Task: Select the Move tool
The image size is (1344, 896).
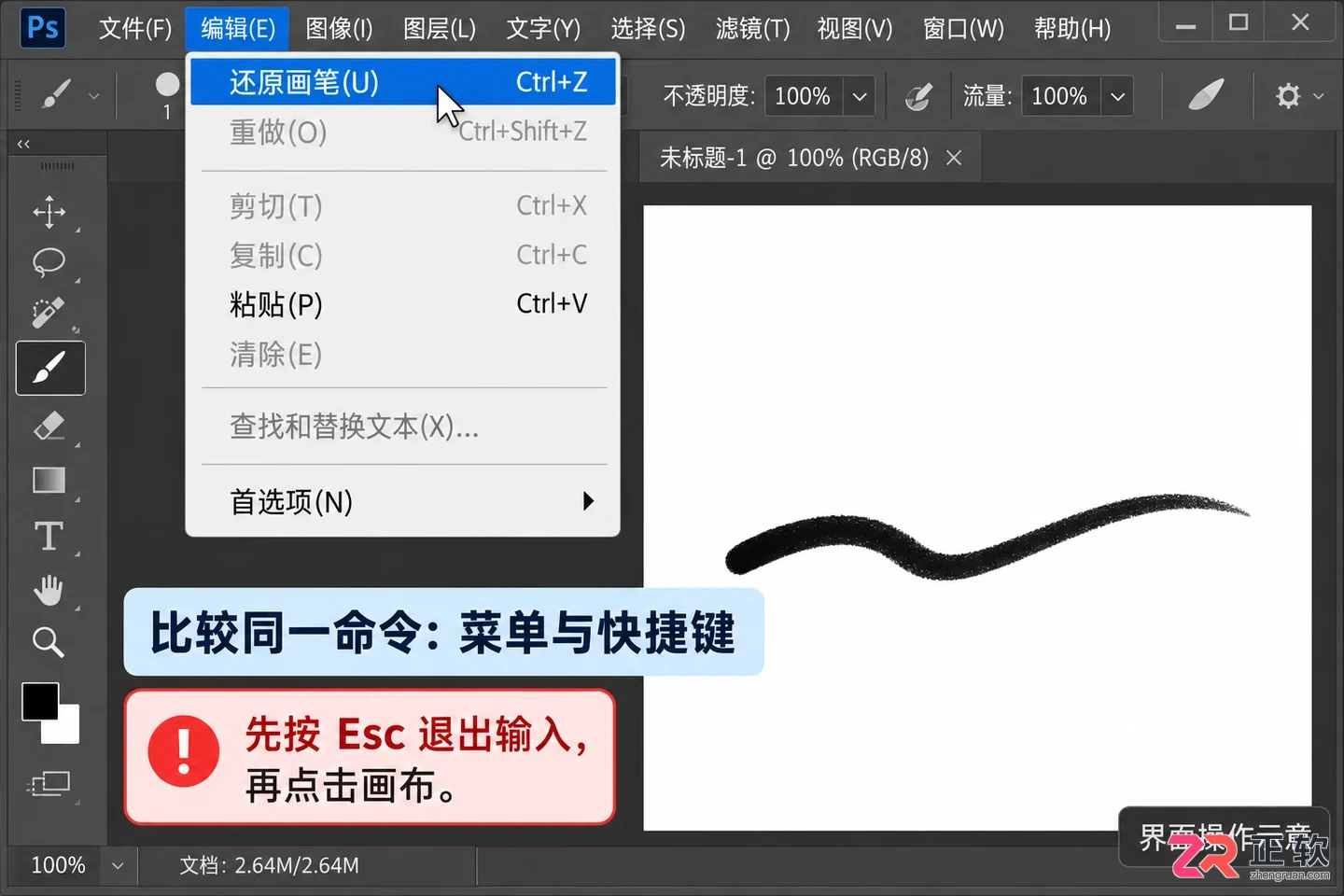Action: [49, 212]
